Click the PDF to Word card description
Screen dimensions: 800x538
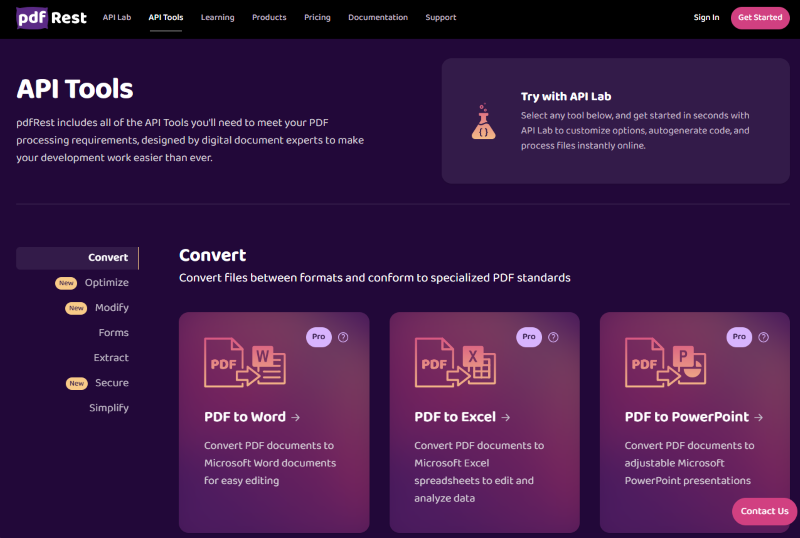point(270,463)
